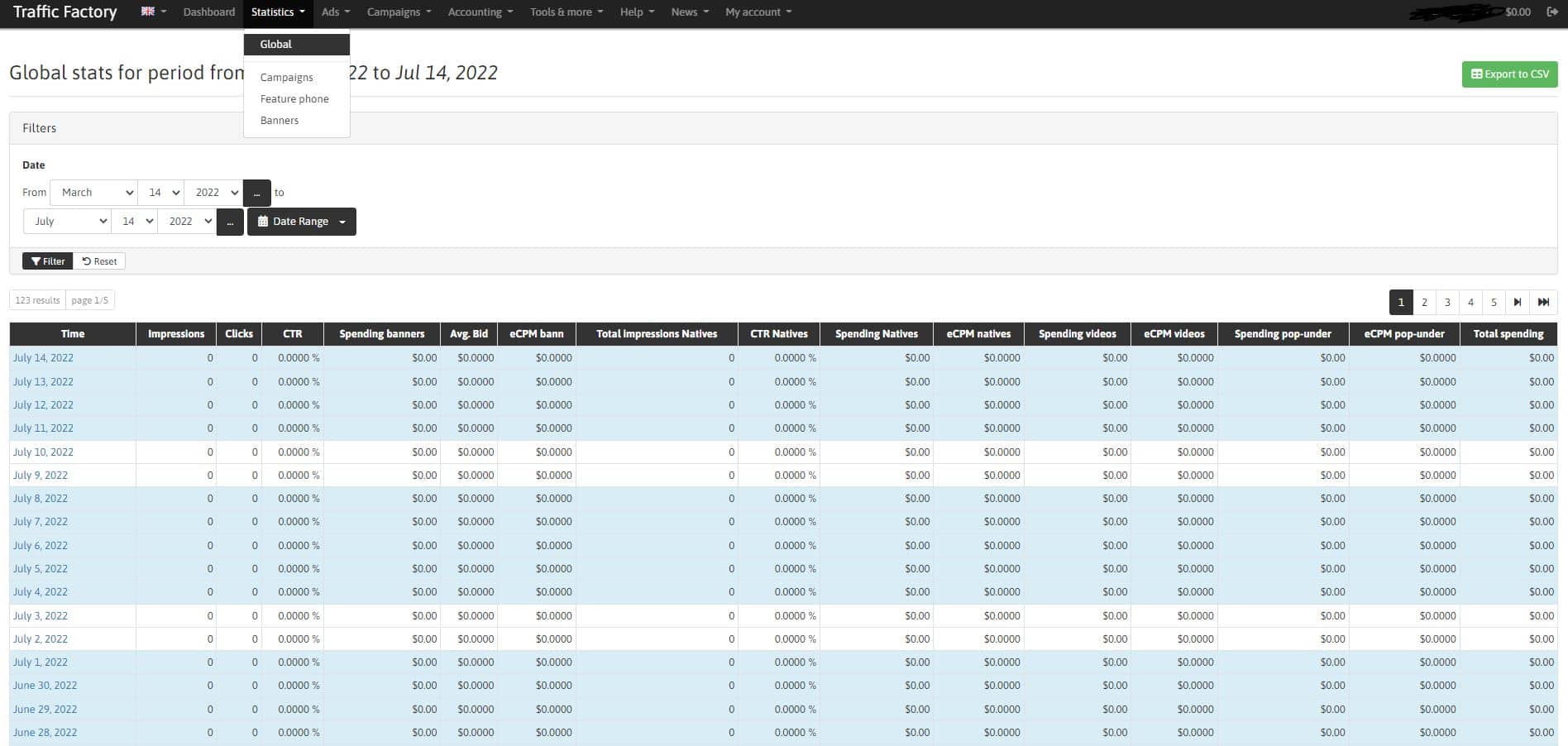The height and width of the screenshot is (746, 1568).
Task: Click the Export to CSV button
Action: [x=1509, y=74]
